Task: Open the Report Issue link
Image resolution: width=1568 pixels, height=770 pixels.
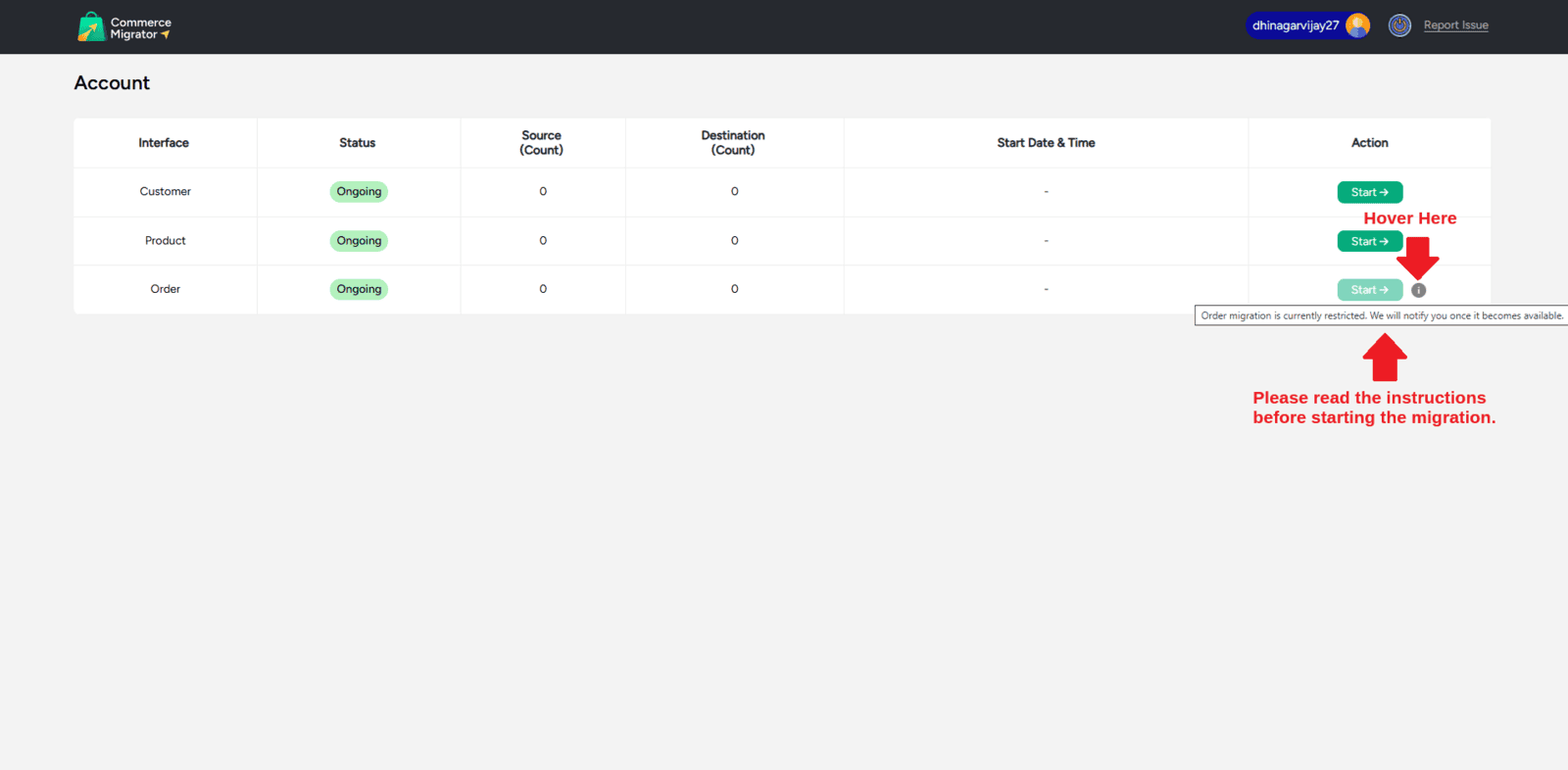Action: pos(1455,25)
